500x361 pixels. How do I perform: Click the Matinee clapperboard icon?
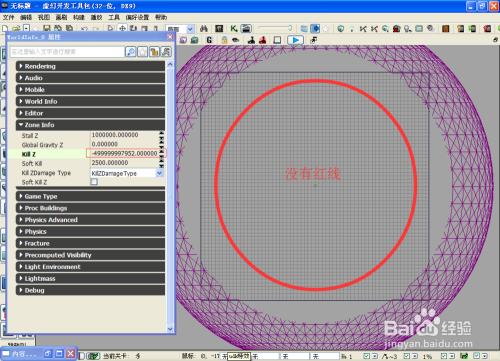(x=246, y=29)
